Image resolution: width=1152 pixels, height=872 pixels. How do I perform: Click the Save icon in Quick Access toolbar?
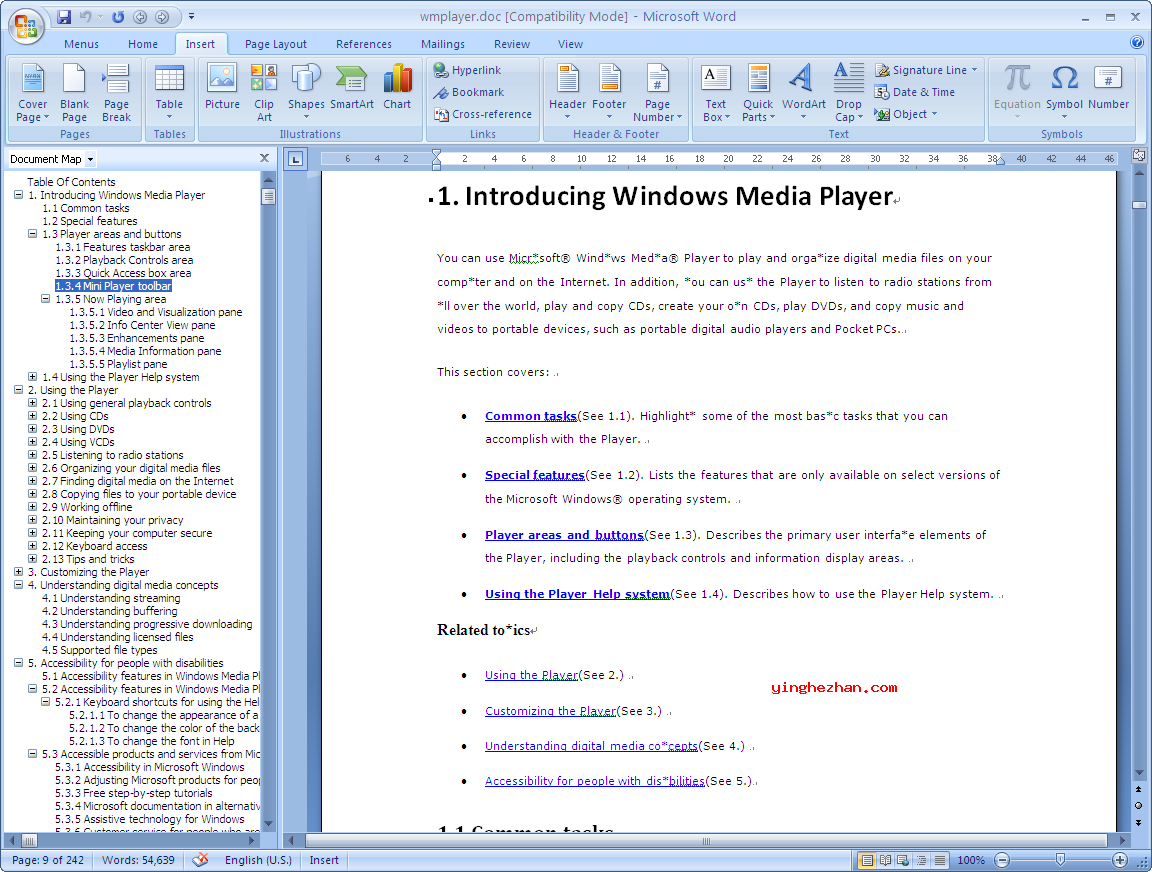point(65,17)
